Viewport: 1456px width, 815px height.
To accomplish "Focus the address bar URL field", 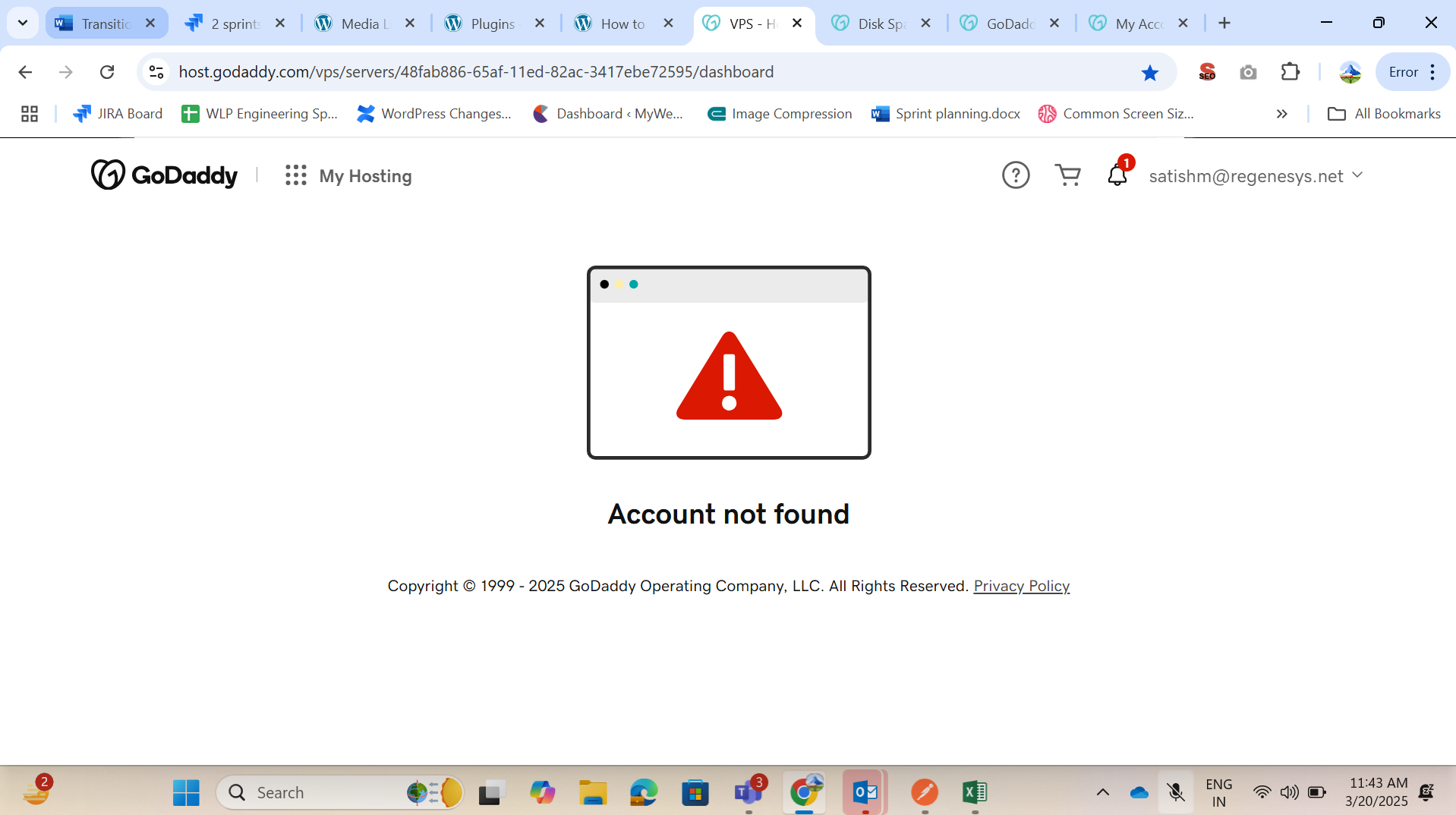I will click(645, 72).
